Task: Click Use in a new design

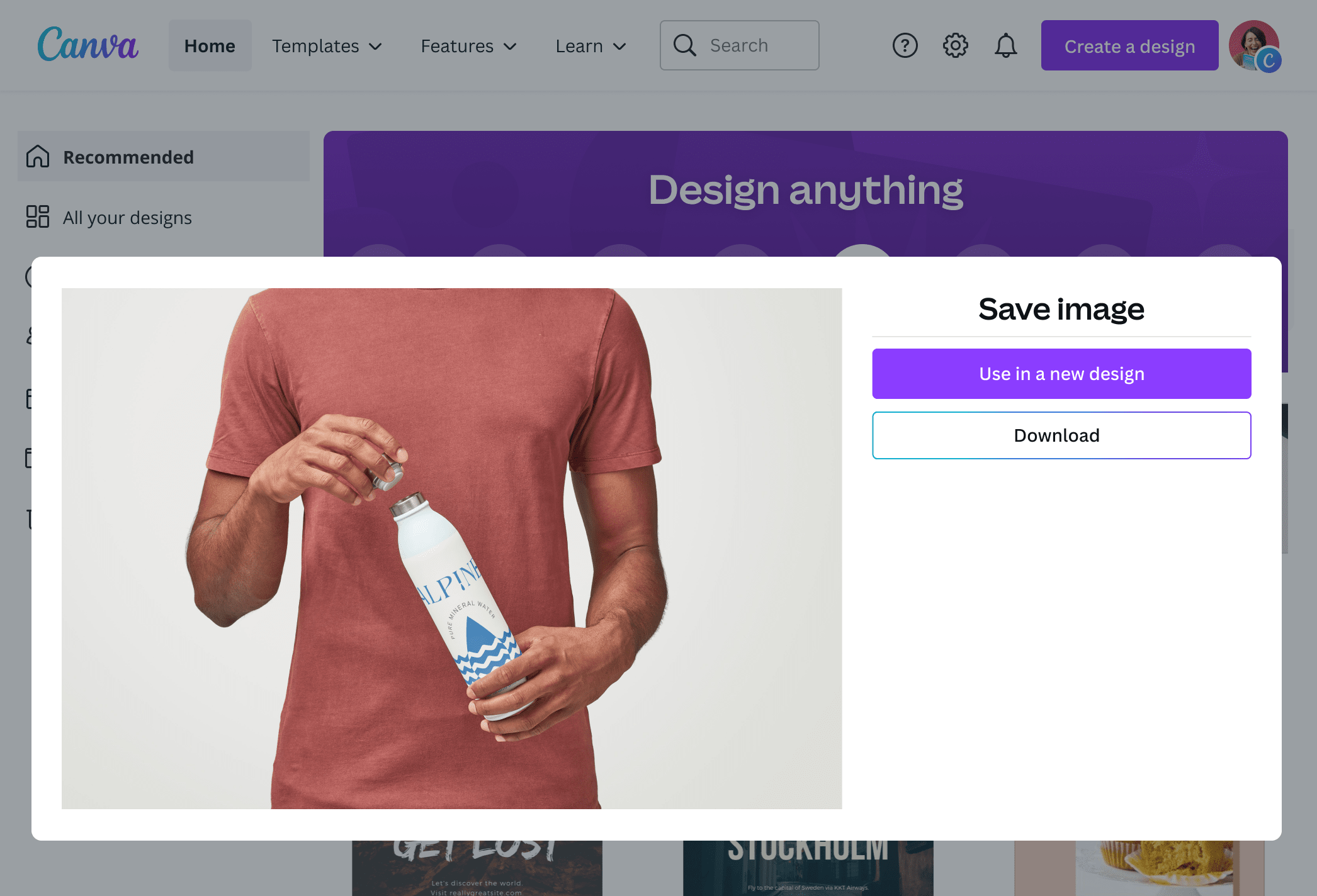Action: click(x=1061, y=373)
